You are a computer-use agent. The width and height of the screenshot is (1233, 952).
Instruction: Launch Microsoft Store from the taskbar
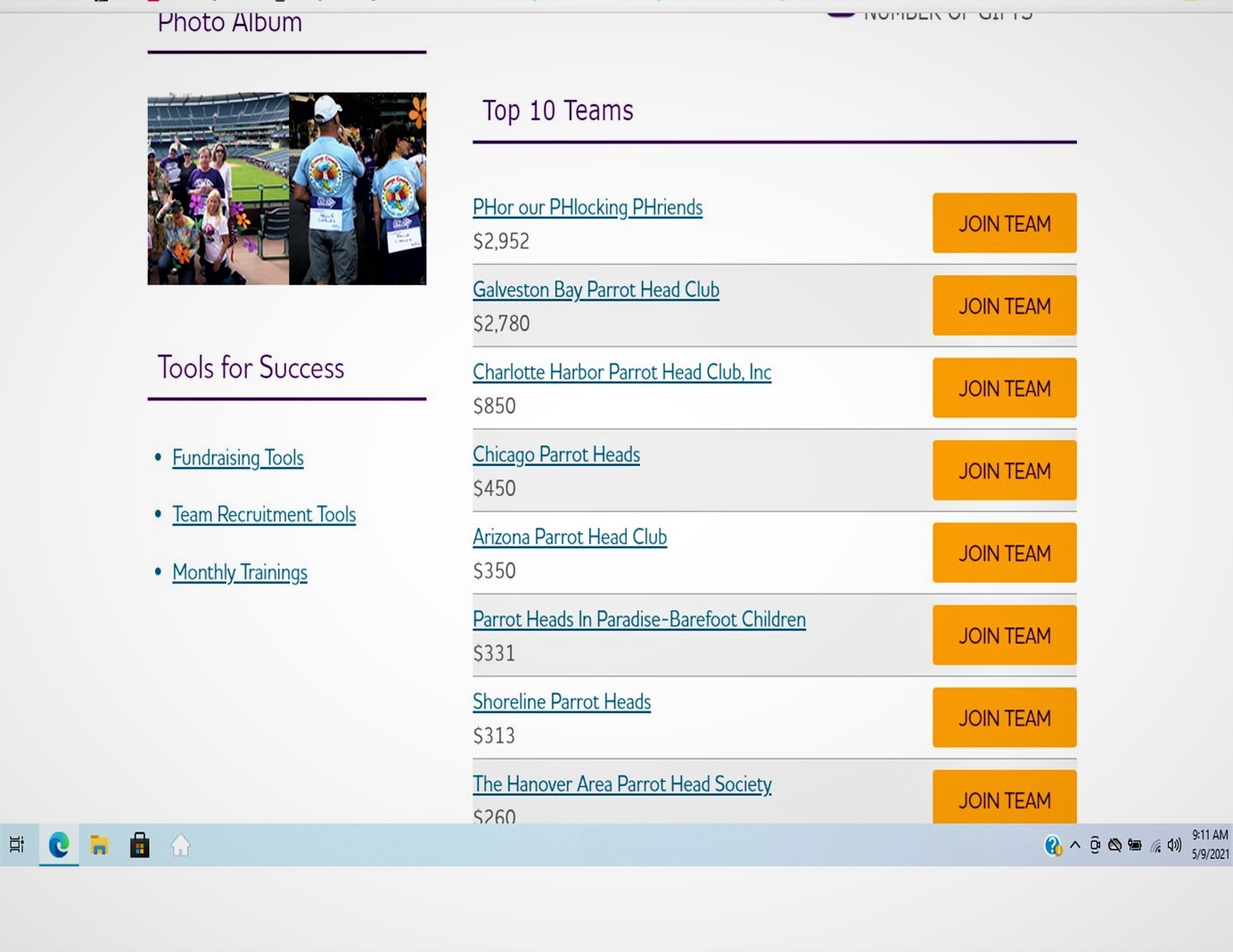(x=139, y=845)
